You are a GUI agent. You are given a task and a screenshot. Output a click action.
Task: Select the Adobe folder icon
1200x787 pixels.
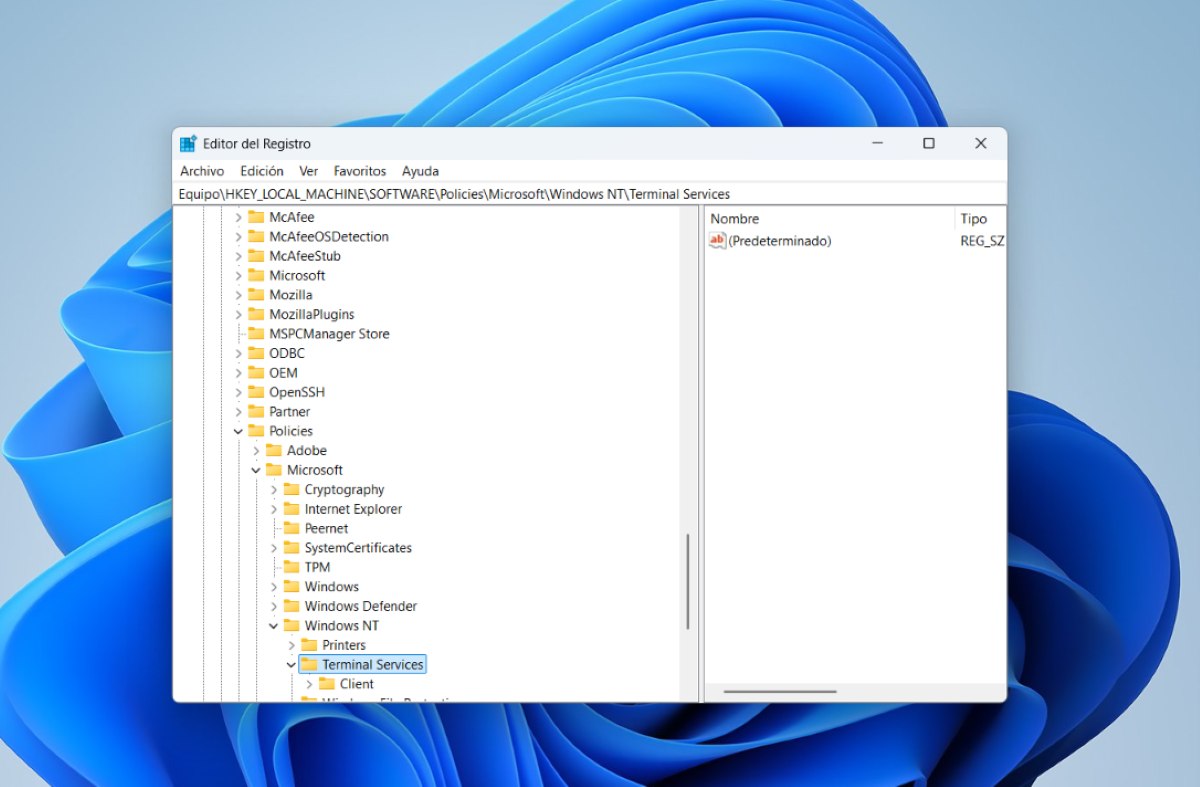coord(274,451)
